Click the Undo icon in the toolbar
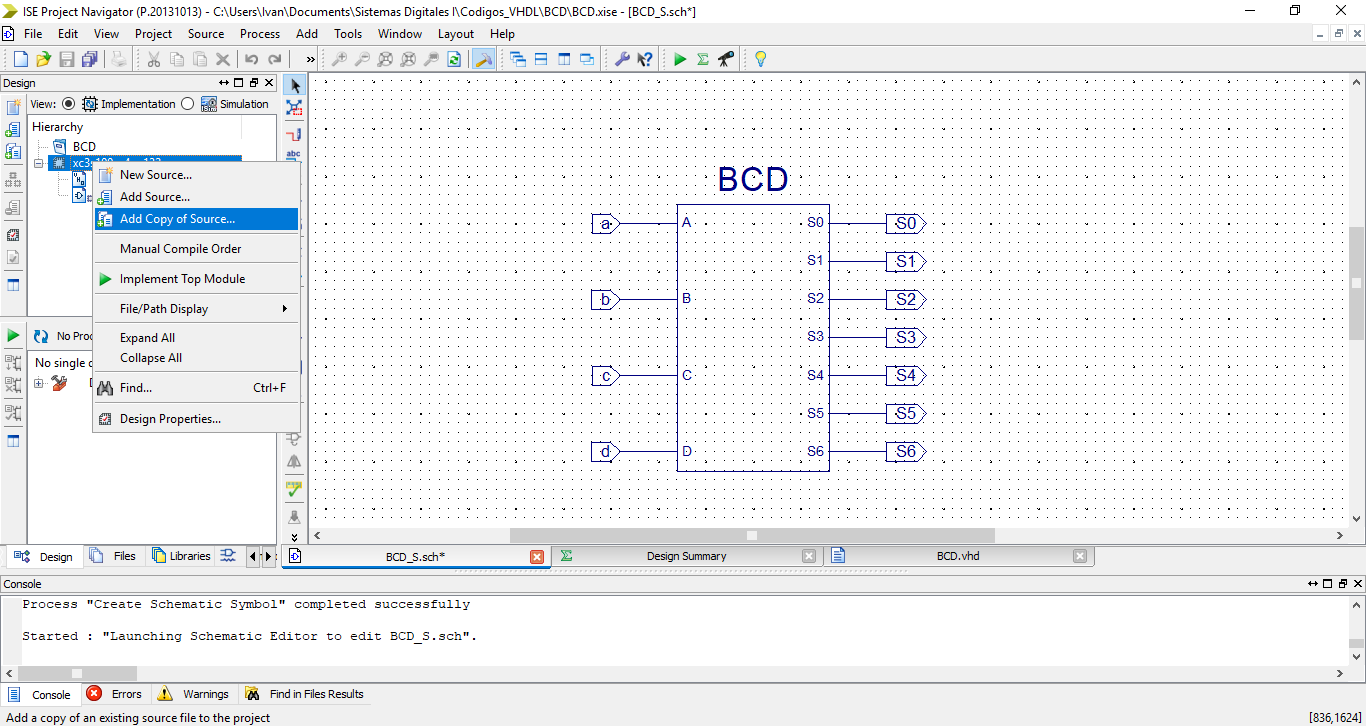This screenshot has width=1366, height=726. coord(253,59)
